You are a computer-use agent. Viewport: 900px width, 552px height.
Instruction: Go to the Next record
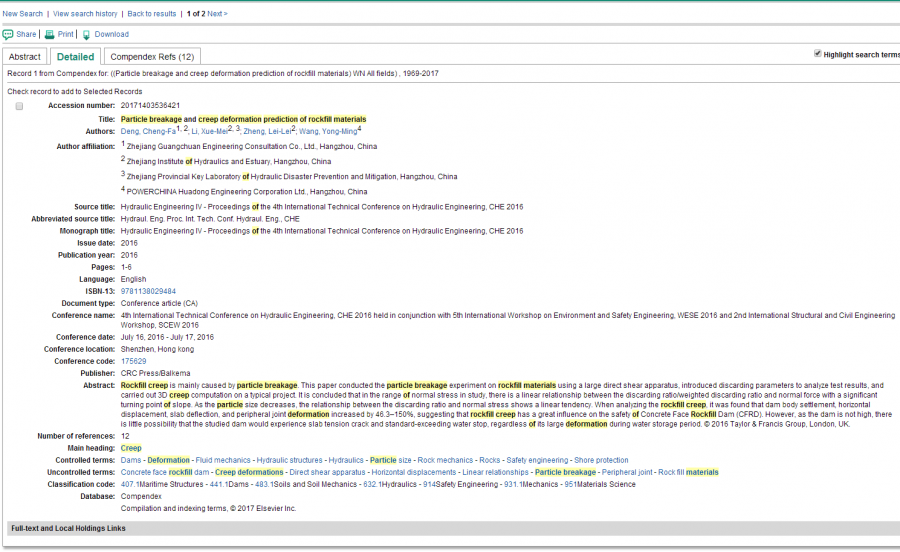coord(217,14)
